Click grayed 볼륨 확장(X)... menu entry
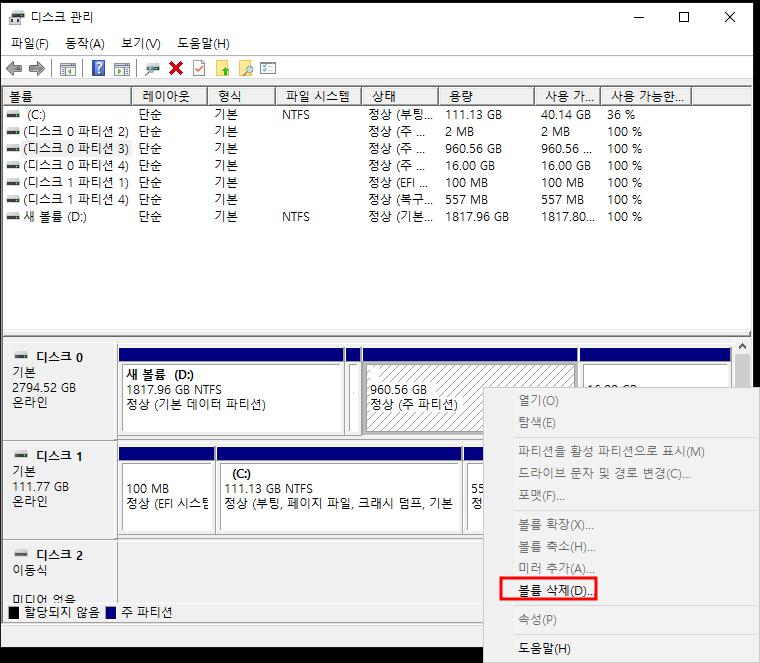Image resolution: width=760 pixels, height=663 pixels. [x=556, y=524]
